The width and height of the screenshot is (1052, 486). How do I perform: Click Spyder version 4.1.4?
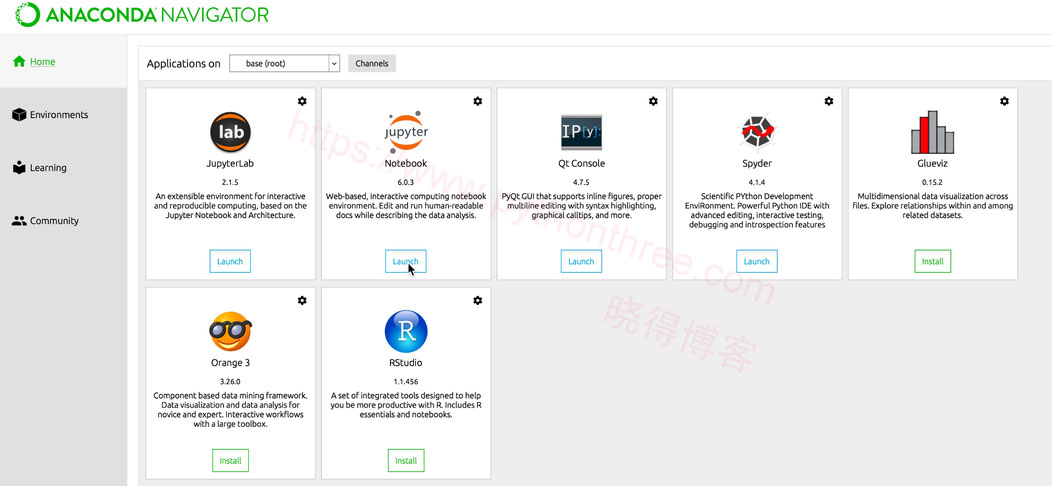[757, 182]
